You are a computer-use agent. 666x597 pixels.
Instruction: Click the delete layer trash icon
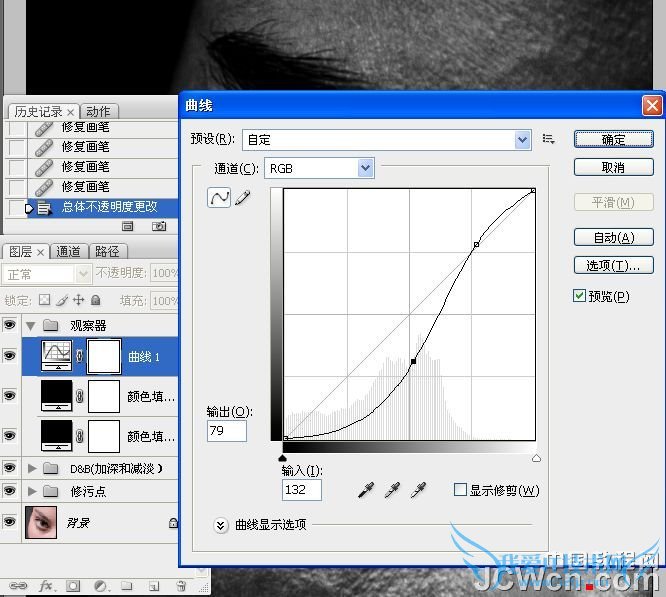180,586
